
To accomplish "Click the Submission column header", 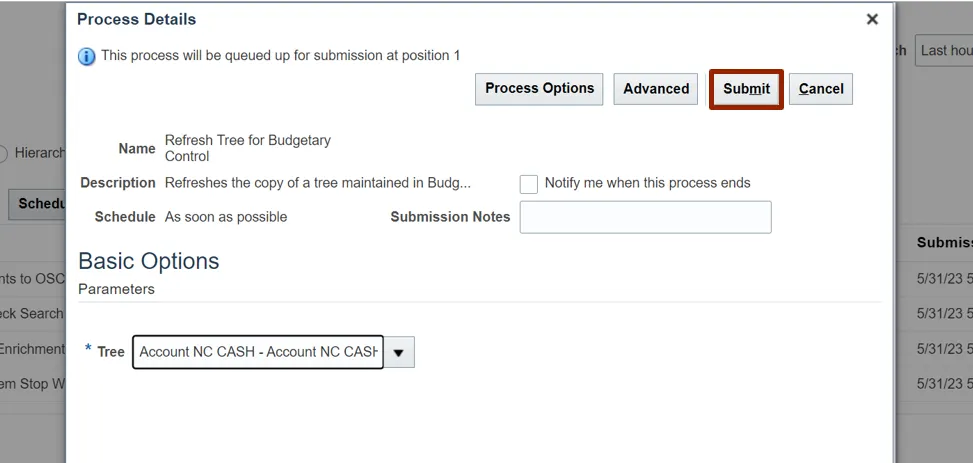I will [x=944, y=242].
